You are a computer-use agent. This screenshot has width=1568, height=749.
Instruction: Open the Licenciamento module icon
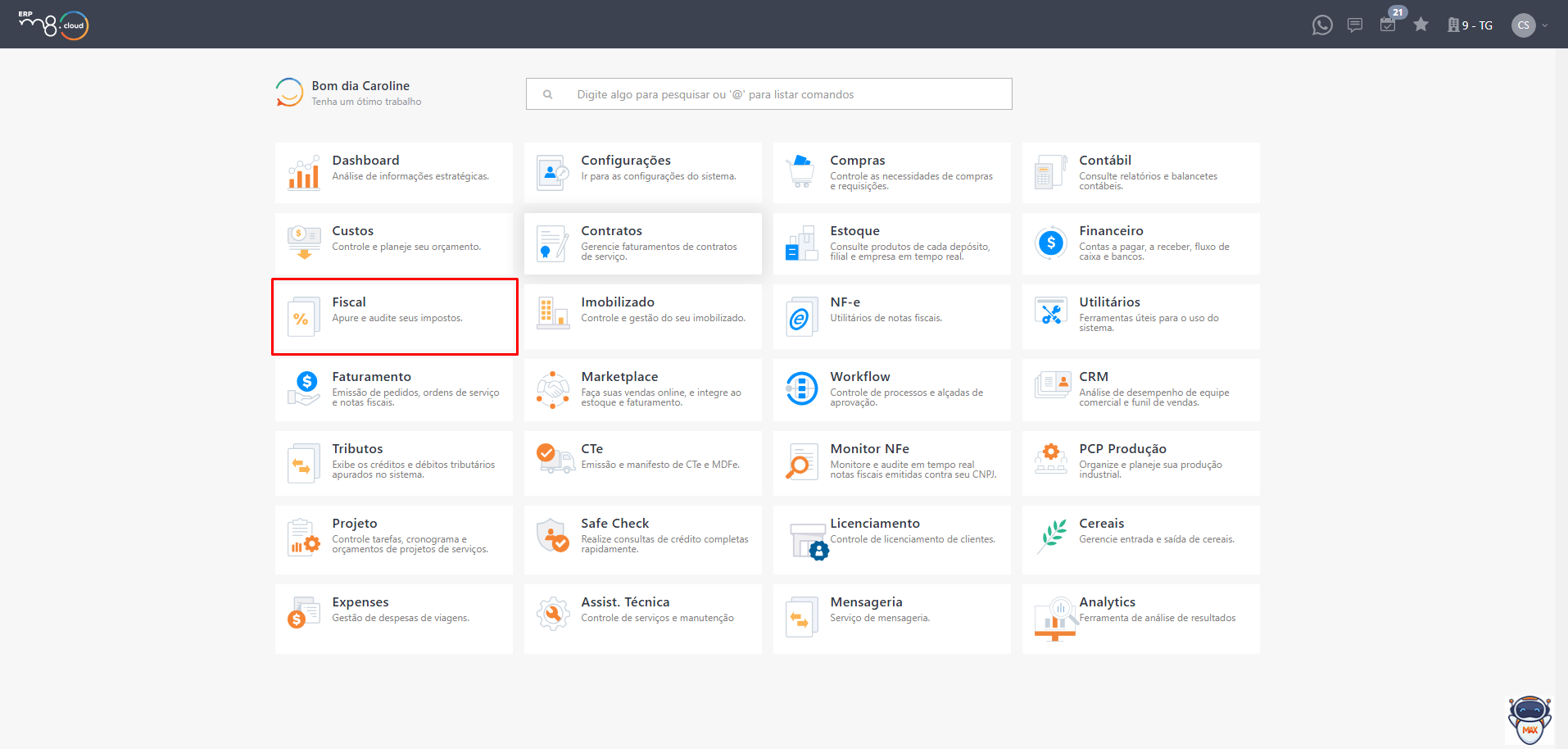click(x=809, y=542)
